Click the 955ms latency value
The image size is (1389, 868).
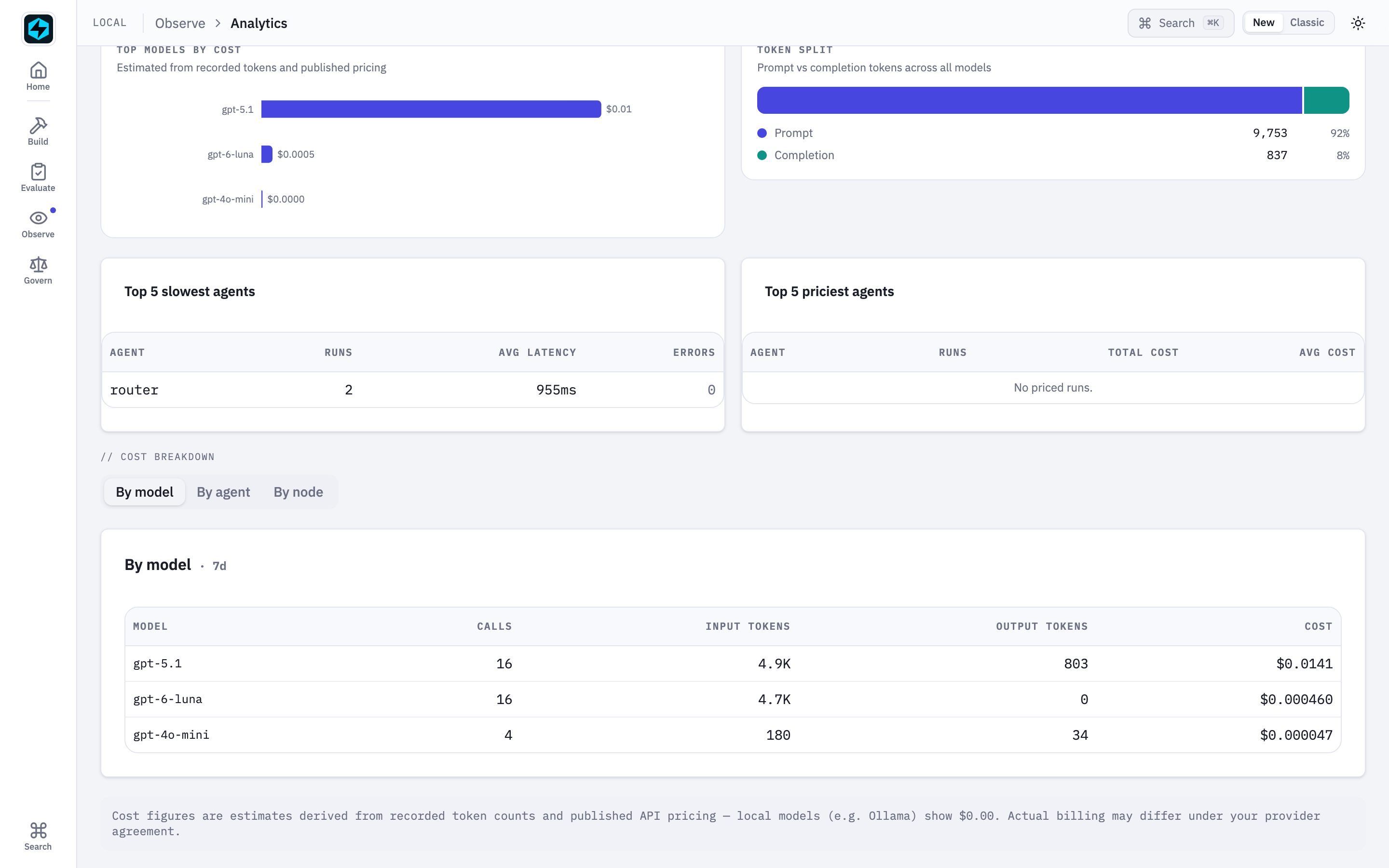coord(556,390)
